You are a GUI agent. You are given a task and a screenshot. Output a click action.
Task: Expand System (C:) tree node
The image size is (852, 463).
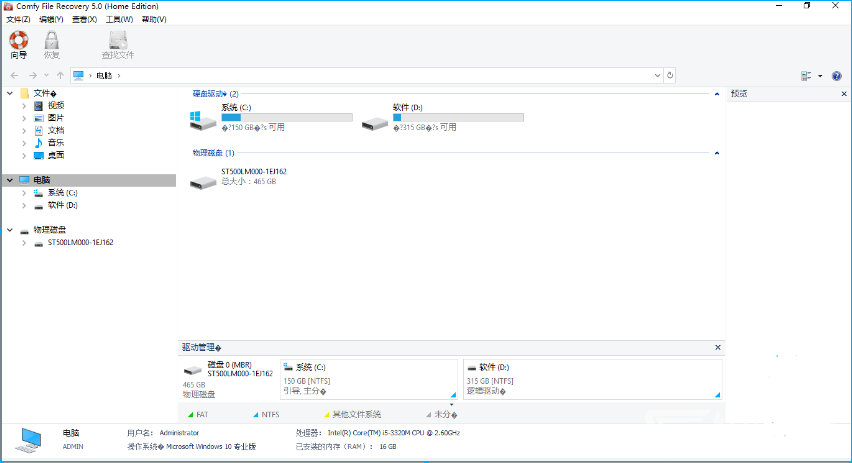pyautogui.click(x=24, y=193)
